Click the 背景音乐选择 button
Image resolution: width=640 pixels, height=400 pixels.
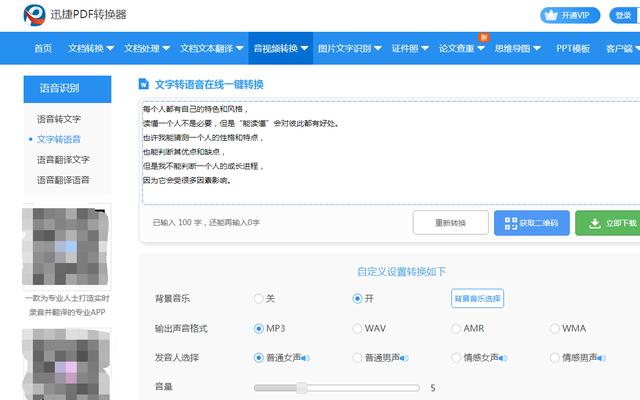[x=478, y=298]
